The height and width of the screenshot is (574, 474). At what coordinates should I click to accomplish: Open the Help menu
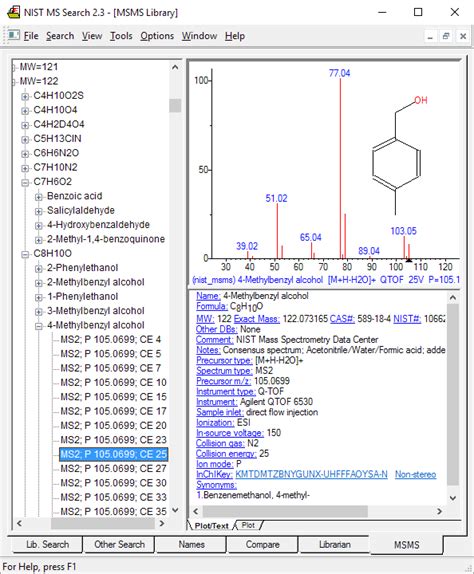pos(235,36)
